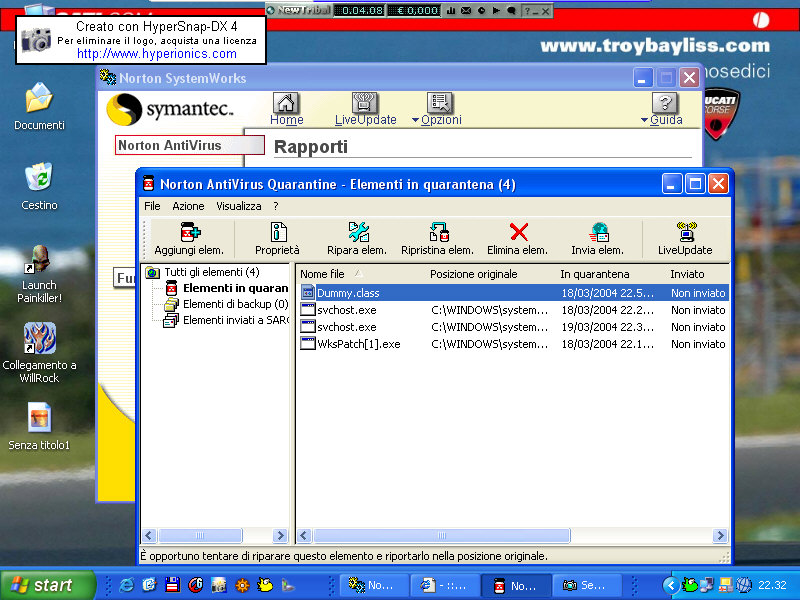
Task: Open the Windows start menu
Action: coord(47,585)
